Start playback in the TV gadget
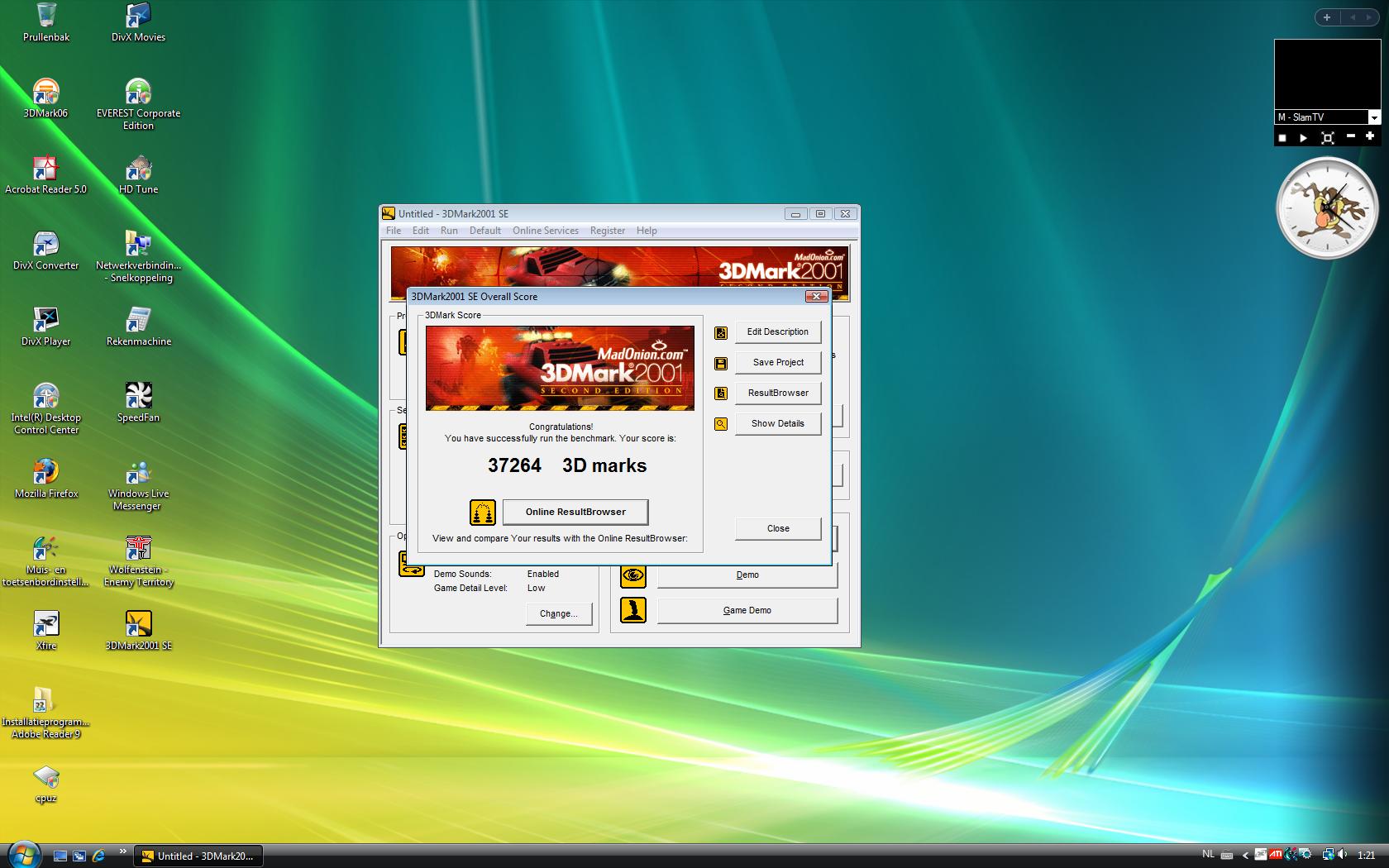 (x=1303, y=137)
